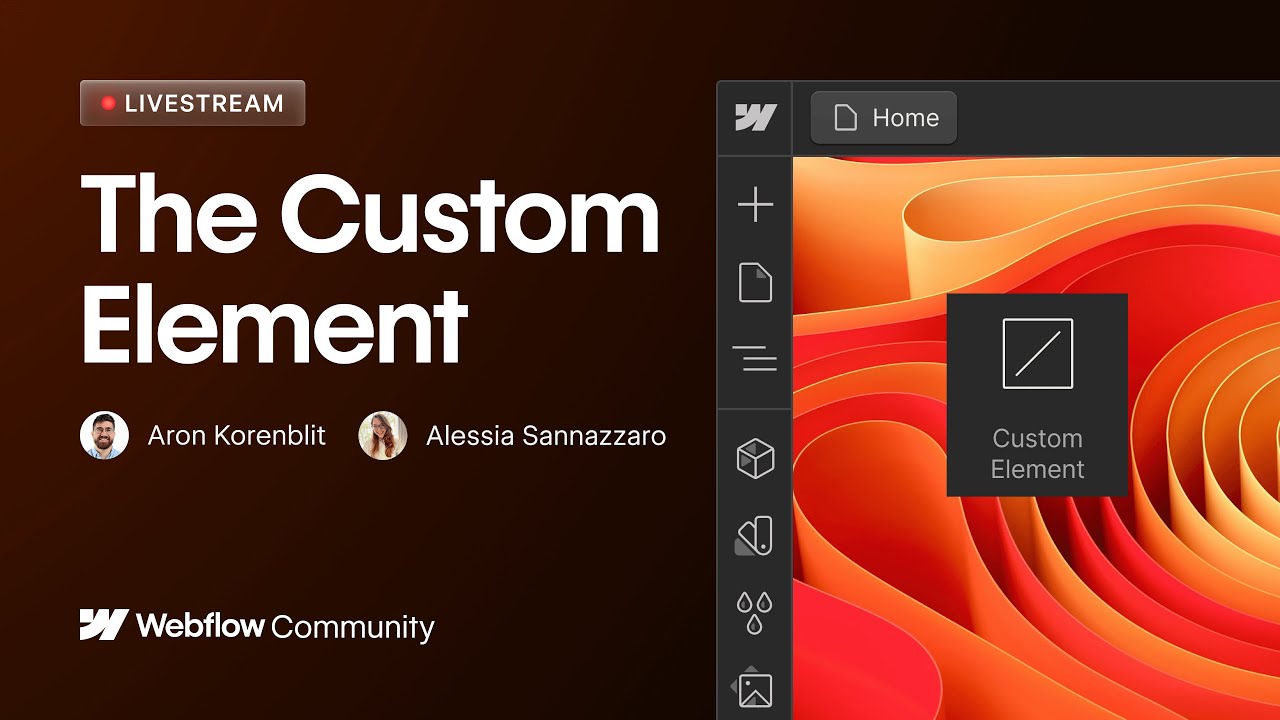Viewport: 1280px width, 720px height.
Task: Click the Webflow Community logo
Action: point(257,626)
